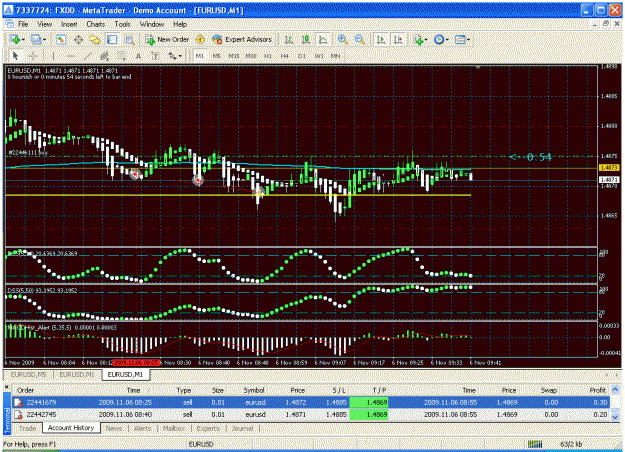Open the Insert menu
625x452 pixels.
(x=69, y=24)
